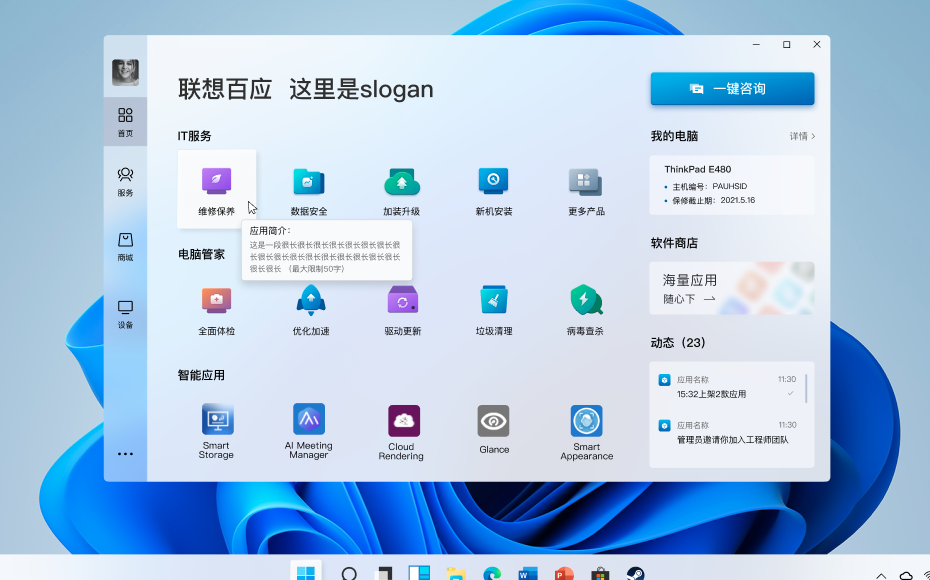The width and height of the screenshot is (930, 580).
Task: Open the three-dots more menu in sidebar
Action: 125,454
